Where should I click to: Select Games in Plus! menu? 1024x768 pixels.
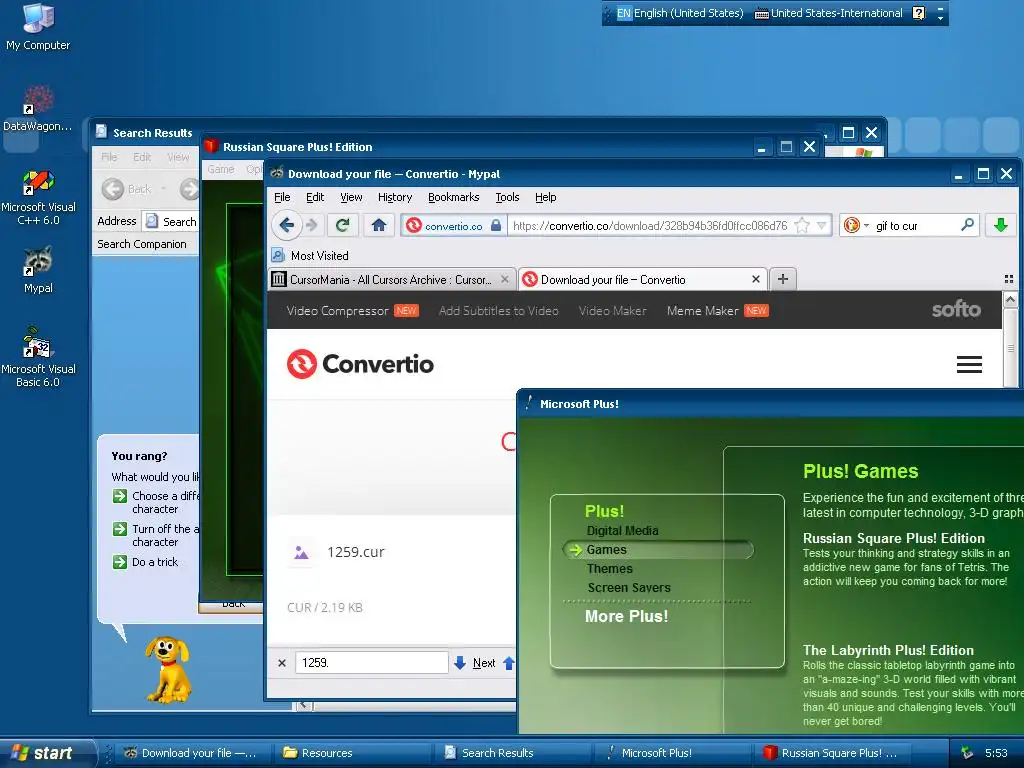point(606,550)
